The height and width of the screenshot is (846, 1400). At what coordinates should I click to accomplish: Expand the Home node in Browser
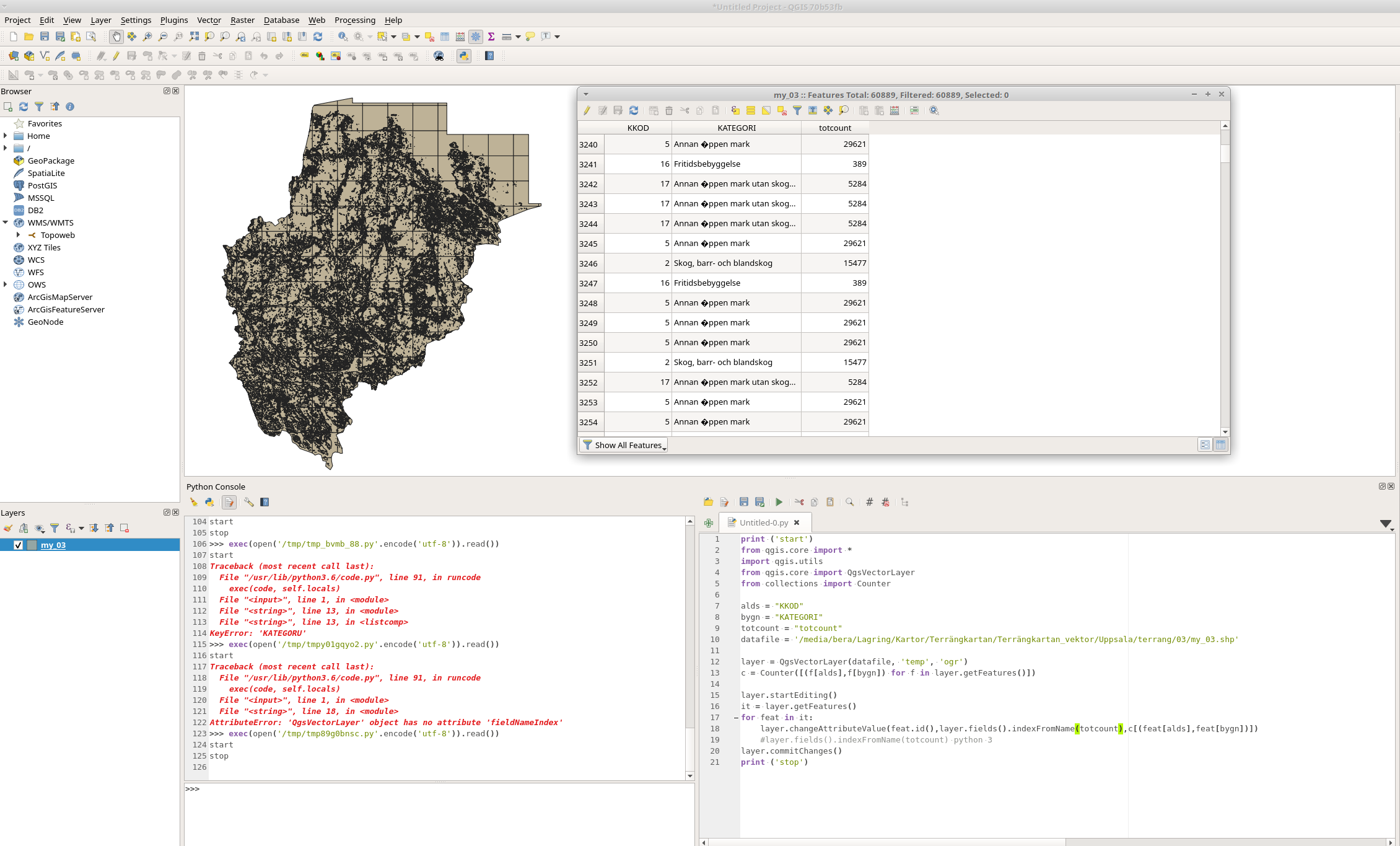tap(6, 136)
